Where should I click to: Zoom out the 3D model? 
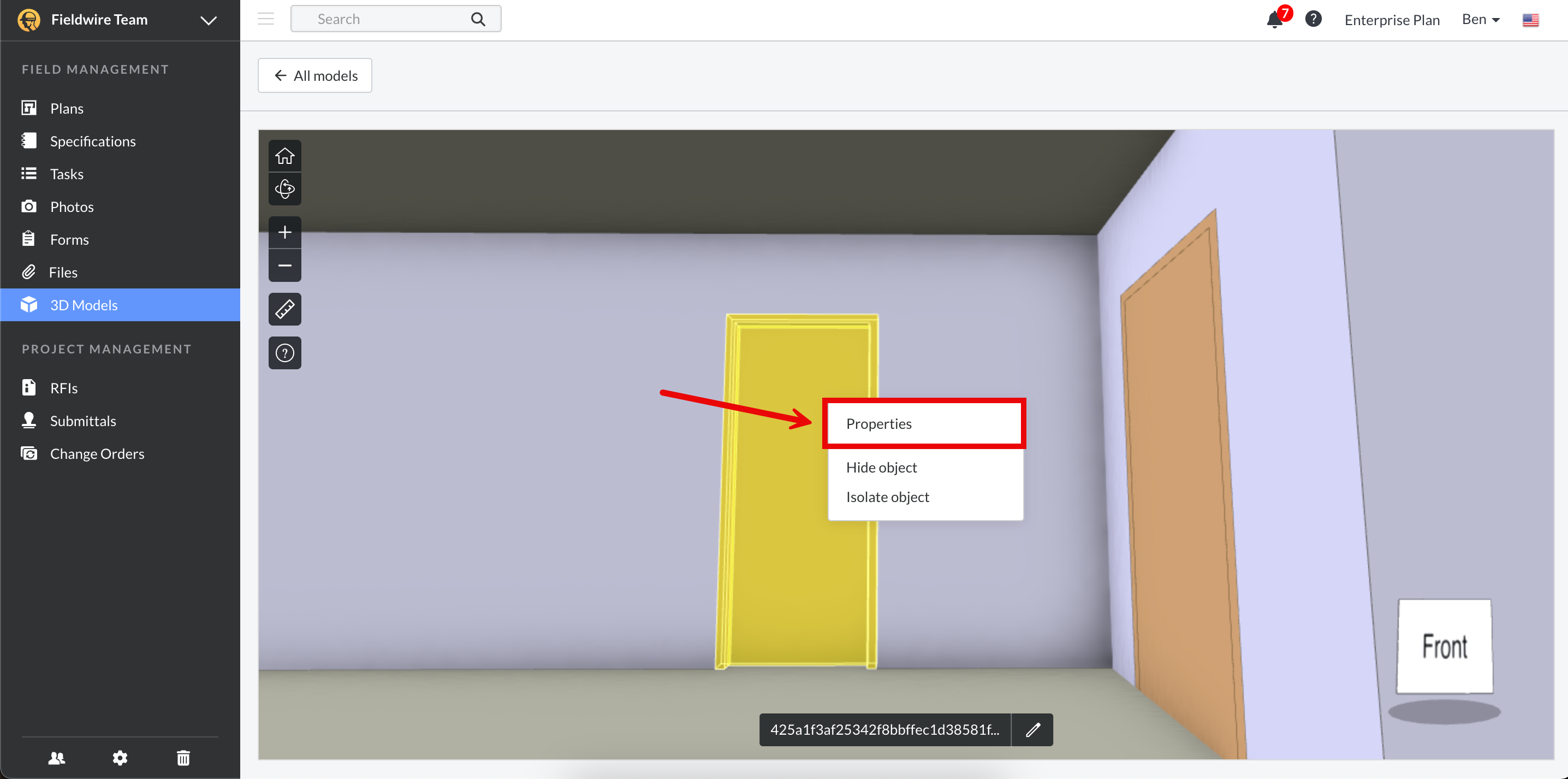point(285,265)
